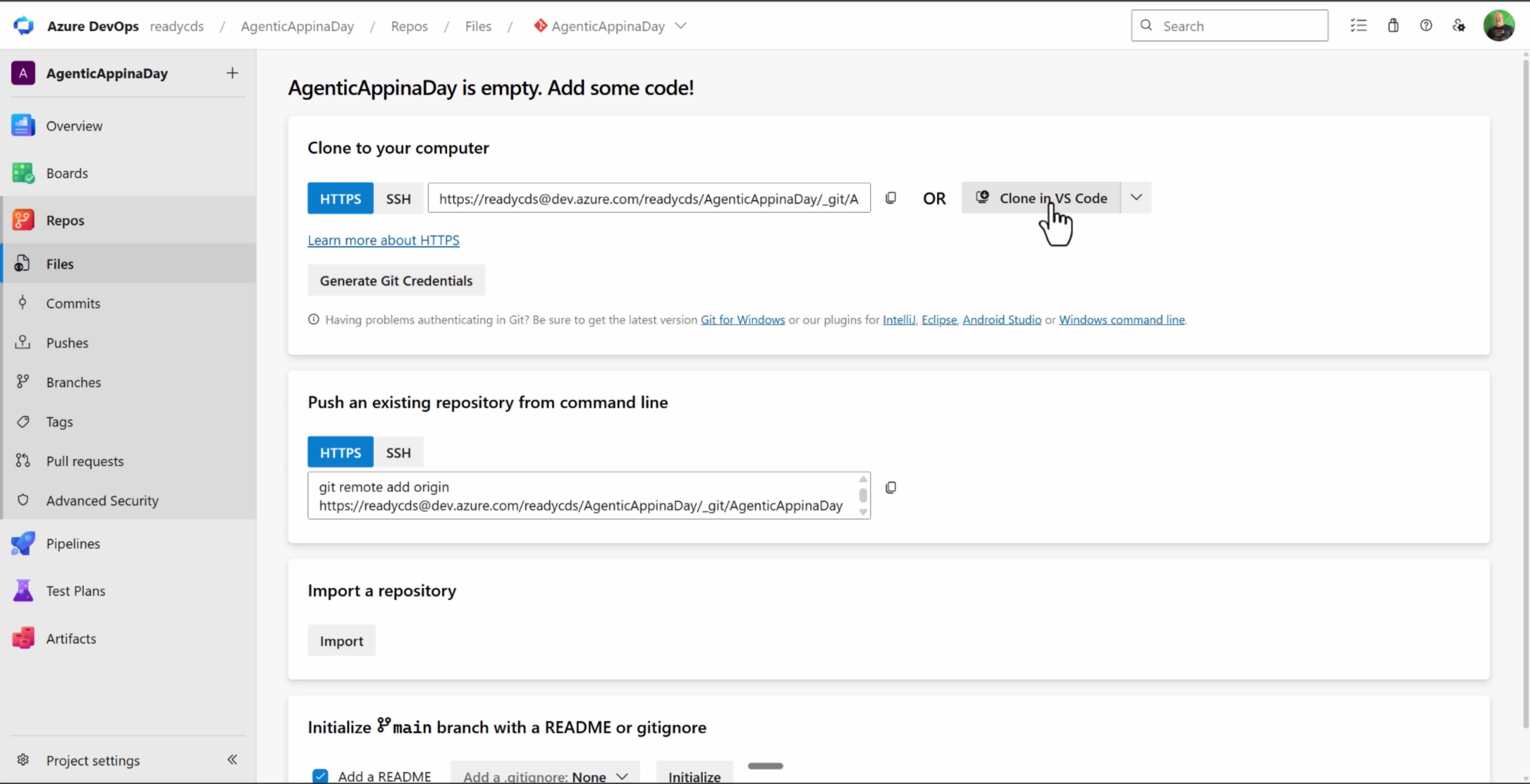Select SSH under Push an existing repository
Image resolution: width=1530 pixels, height=784 pixels.
point(398,453)
